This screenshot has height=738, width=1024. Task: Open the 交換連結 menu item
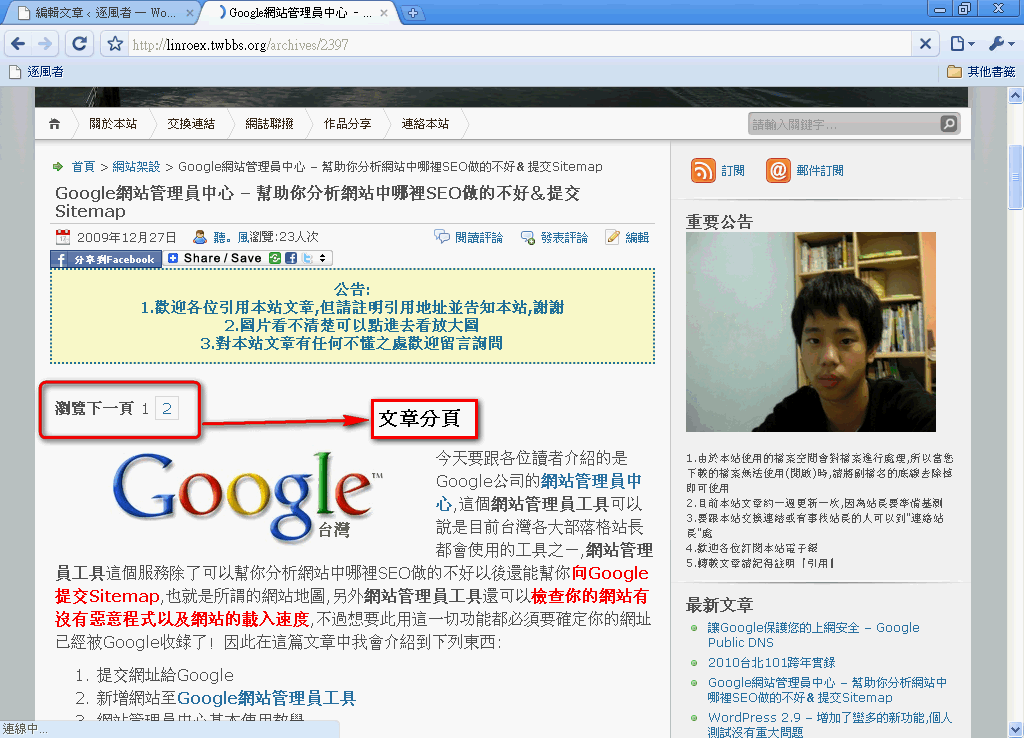191,123
